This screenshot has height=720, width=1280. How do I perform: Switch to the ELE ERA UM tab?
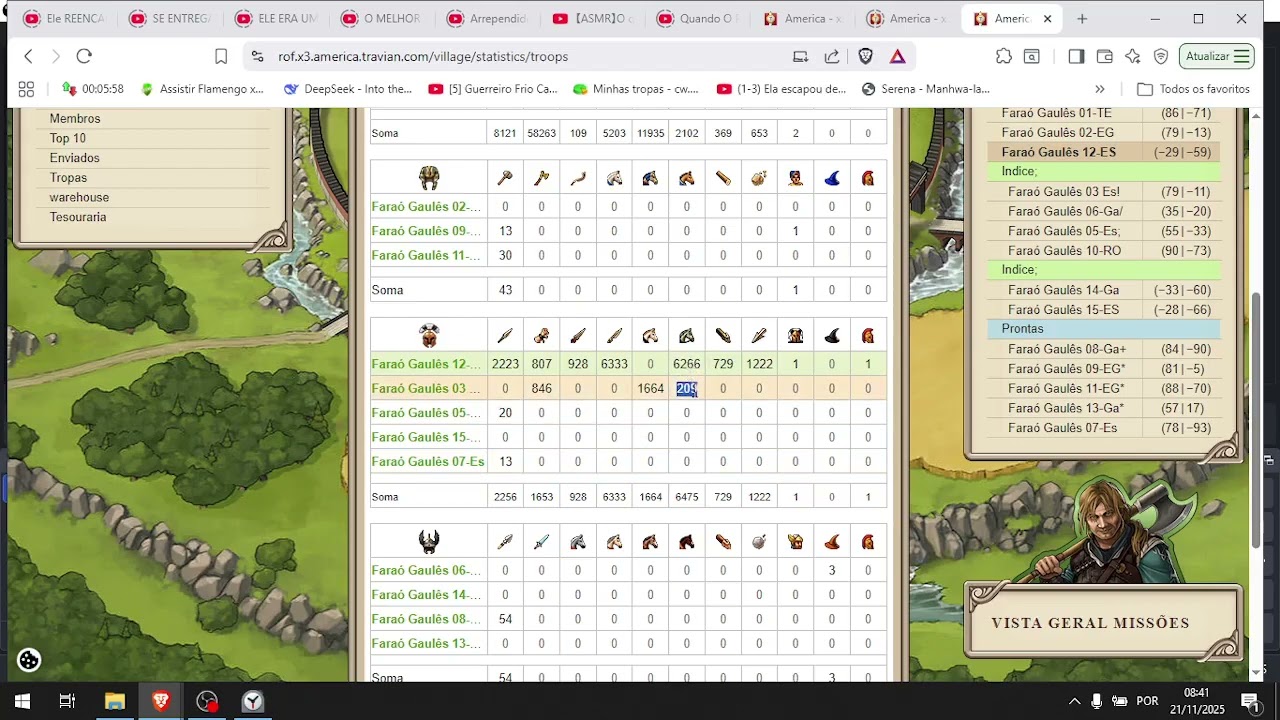pyautogui.click(x=275, y=19)
